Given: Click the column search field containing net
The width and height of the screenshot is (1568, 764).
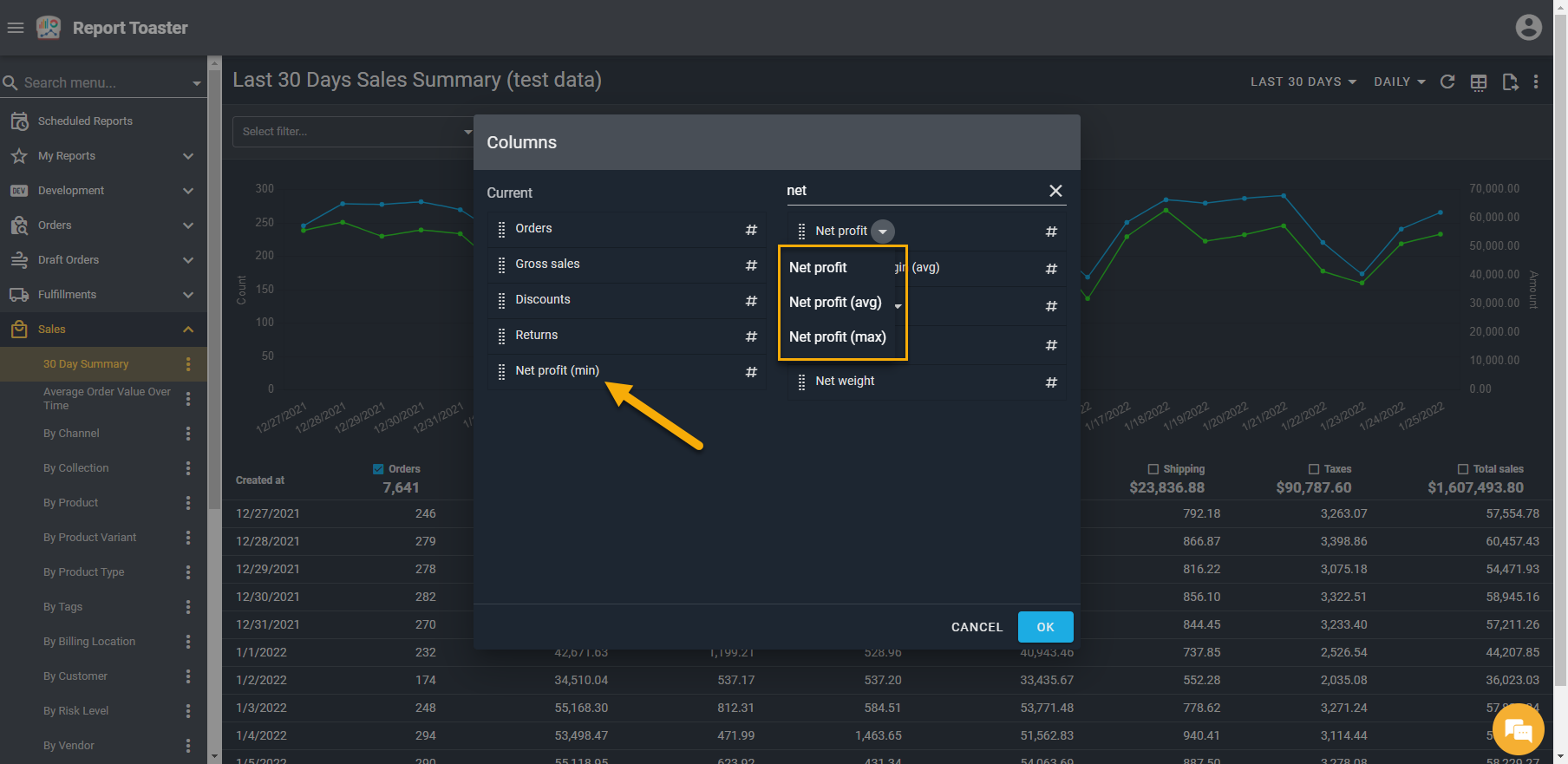Looking at the screenshot, I should pos(911,191).
